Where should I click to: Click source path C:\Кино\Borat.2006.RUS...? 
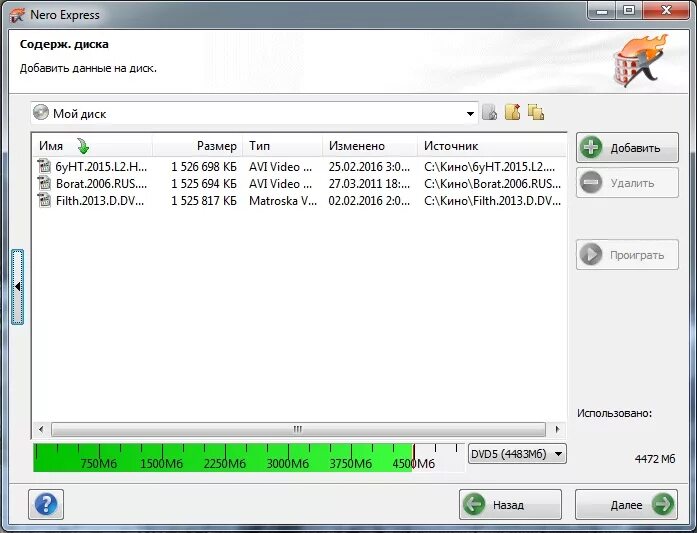pos(493,184)
